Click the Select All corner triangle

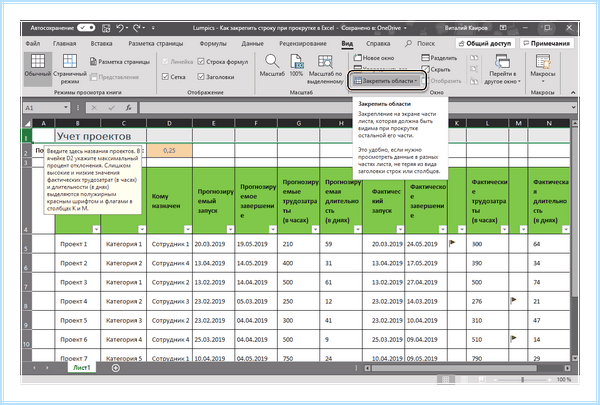click(28, 123)
